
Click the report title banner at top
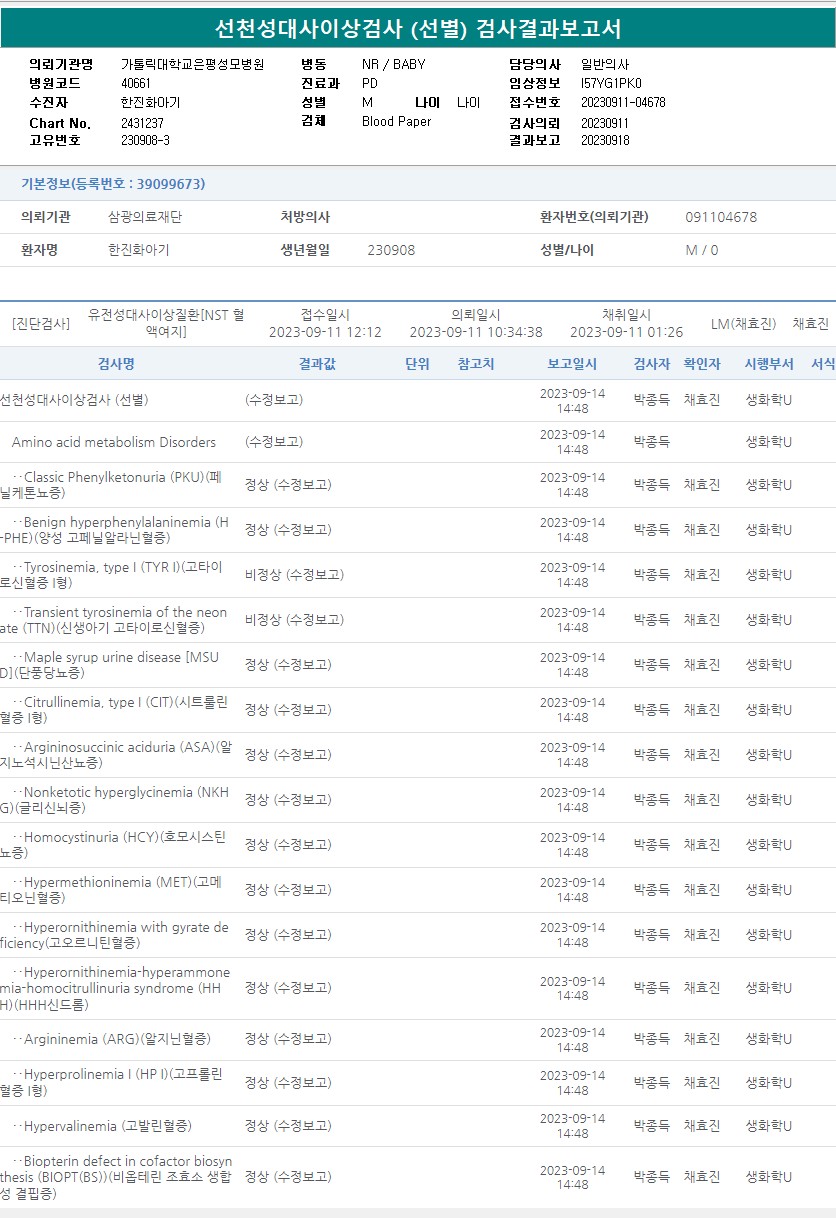pyautogui.click(x=418, y=29)
